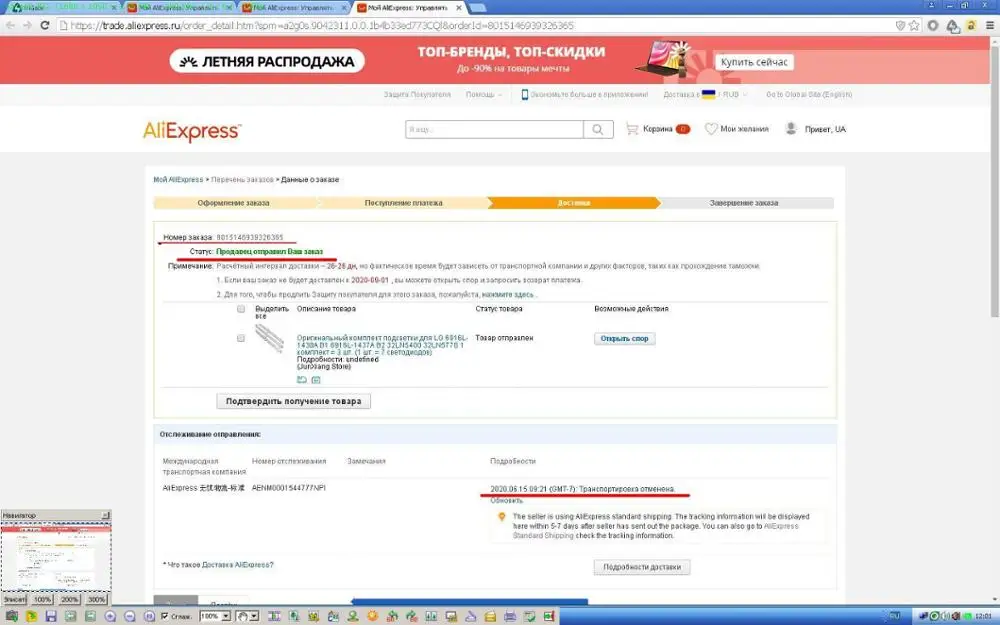Click the orange sun icon in bottom toolbar
Screen dimensions: 1000x625
[x=372, y=616]
